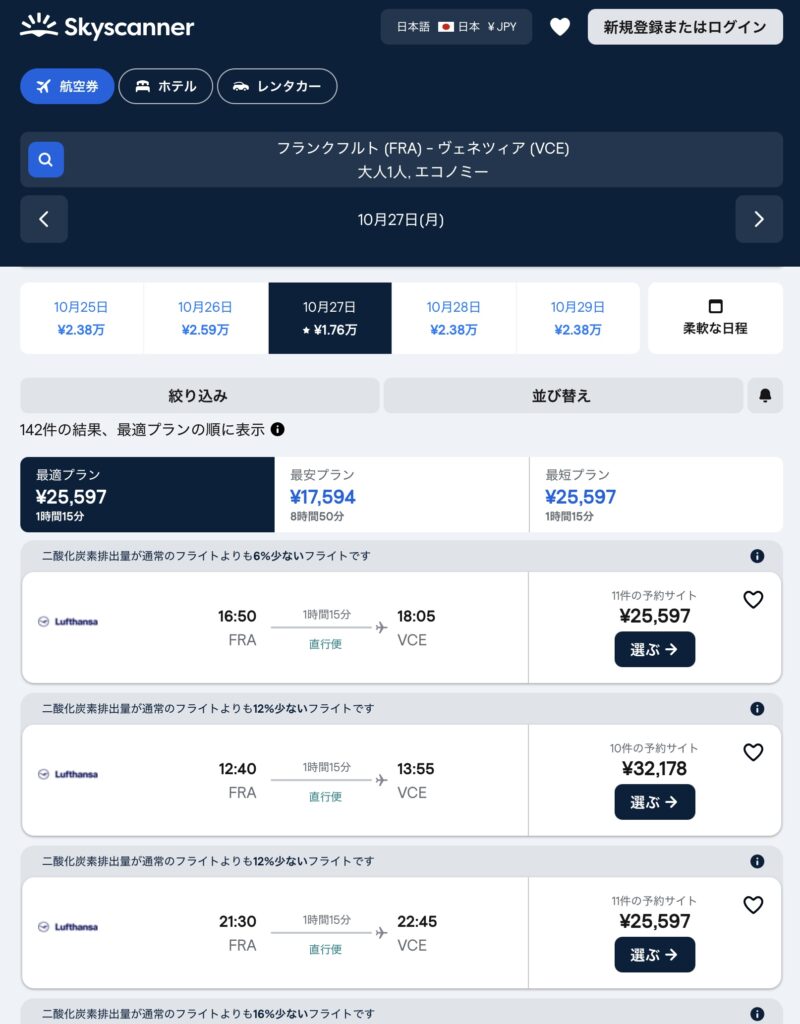Image resolution: width=800 pixels, height=1024 pixels.
Task: Save the 16:50 Lufthansa flight heart
Action: tap(753, 599)
